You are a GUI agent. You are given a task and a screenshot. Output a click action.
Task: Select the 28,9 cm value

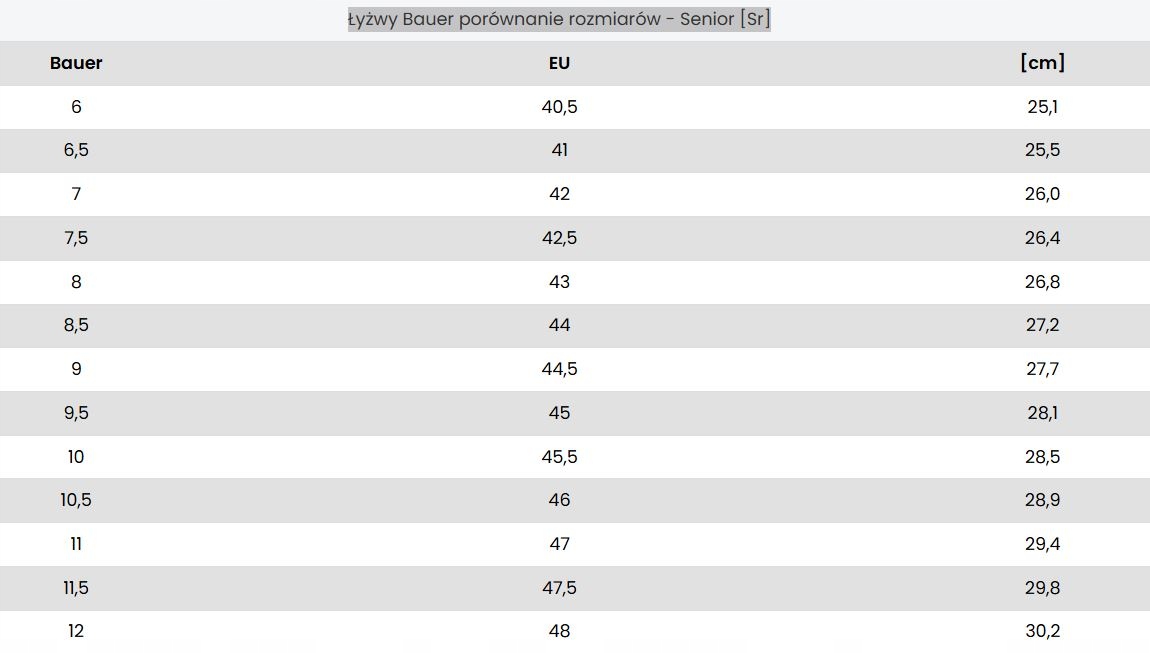tap(1042, 500)
